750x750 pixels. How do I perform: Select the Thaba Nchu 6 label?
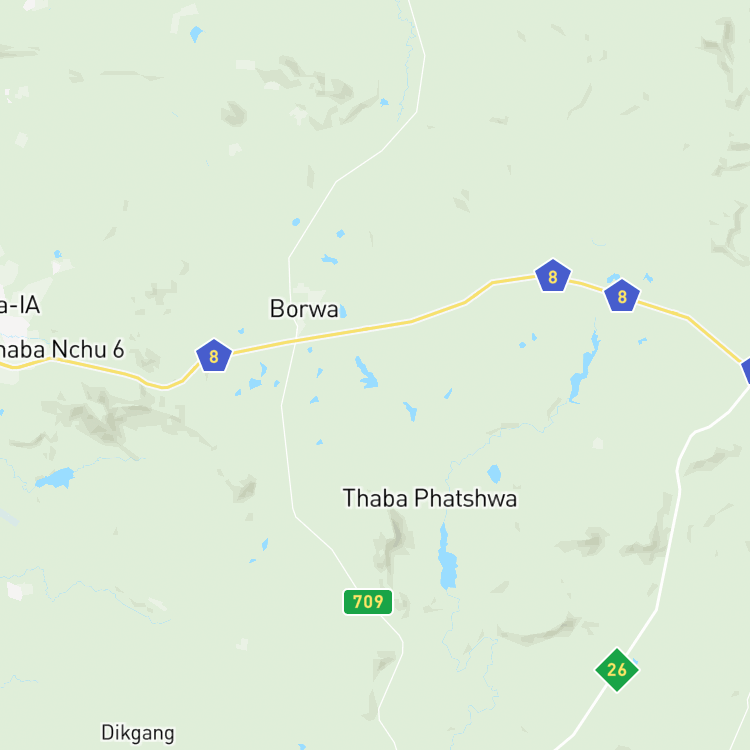tap(61, 349)
